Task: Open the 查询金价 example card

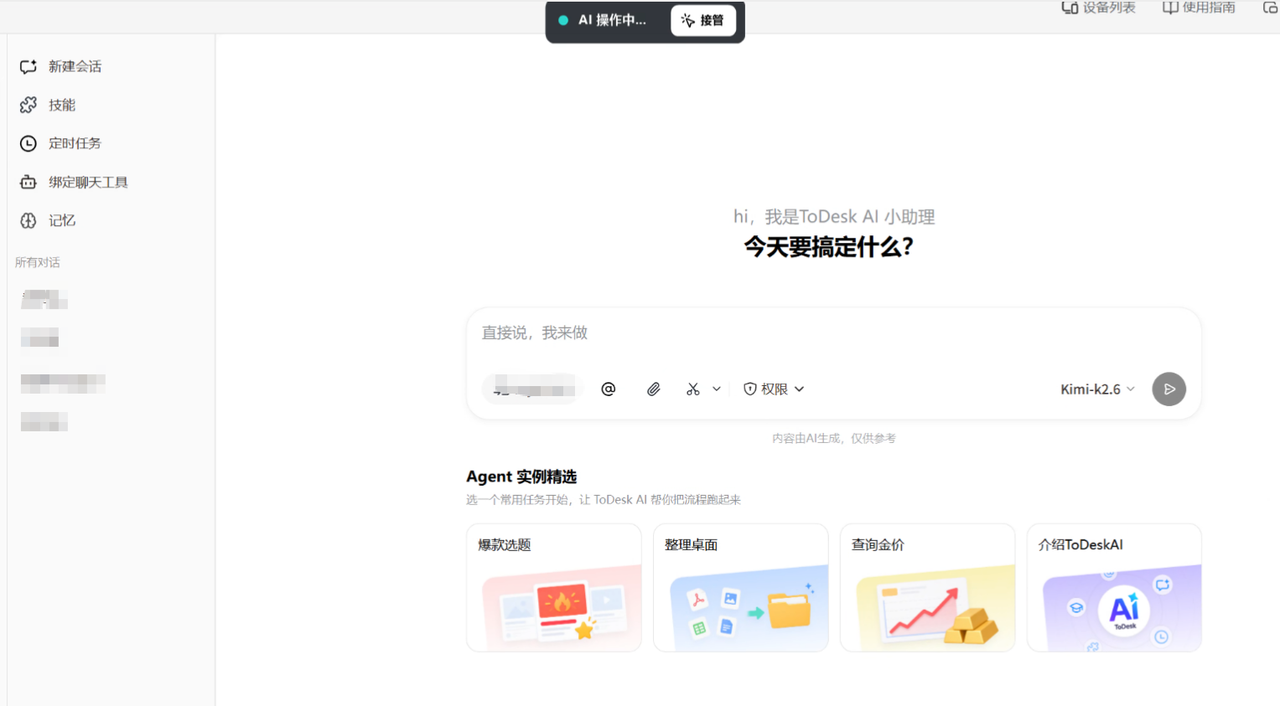Action: 928,587
